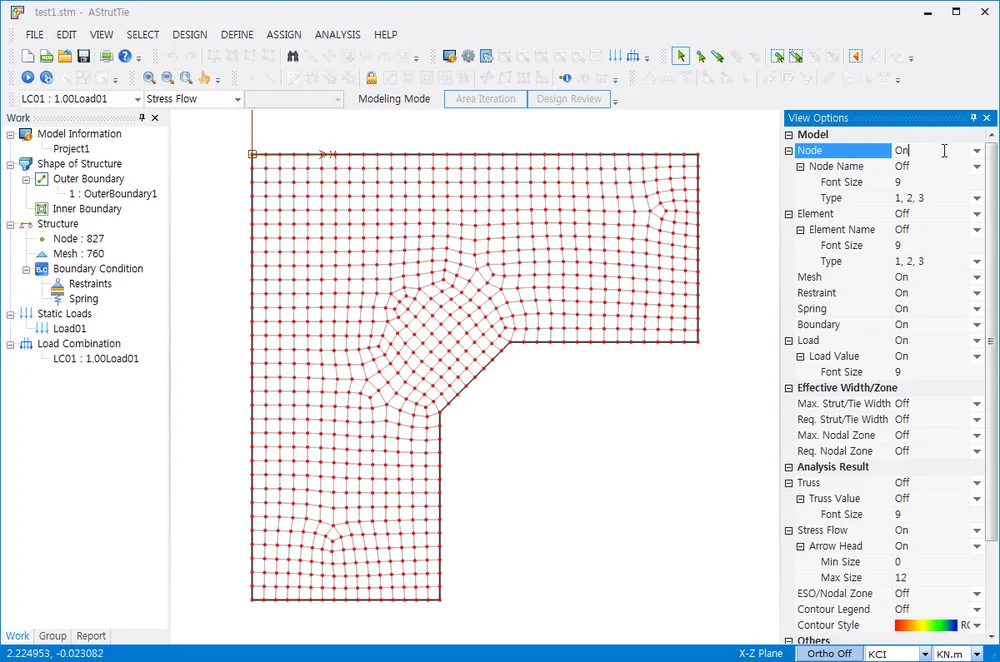Open the ANALYSIS menu
The height and width of the screenshot is (662, 1000).
pyautogui.click(x=337, y=34)
